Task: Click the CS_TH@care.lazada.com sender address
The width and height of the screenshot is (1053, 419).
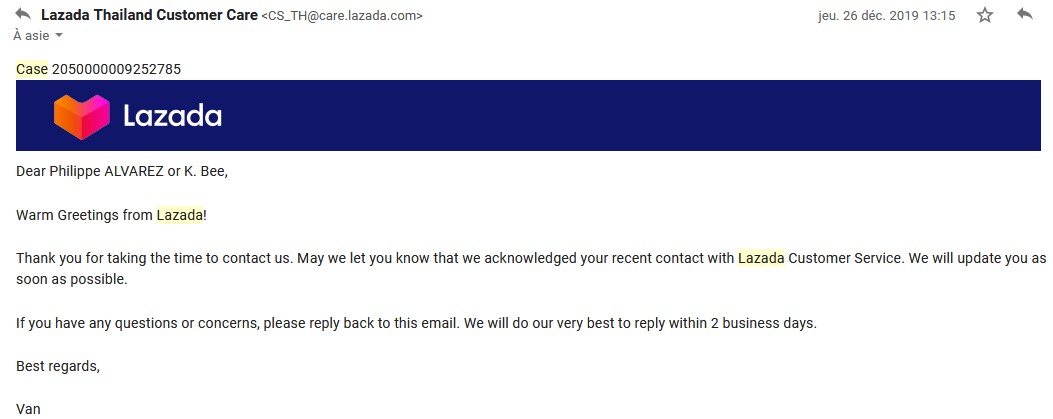Action: [x=342, y=15]
